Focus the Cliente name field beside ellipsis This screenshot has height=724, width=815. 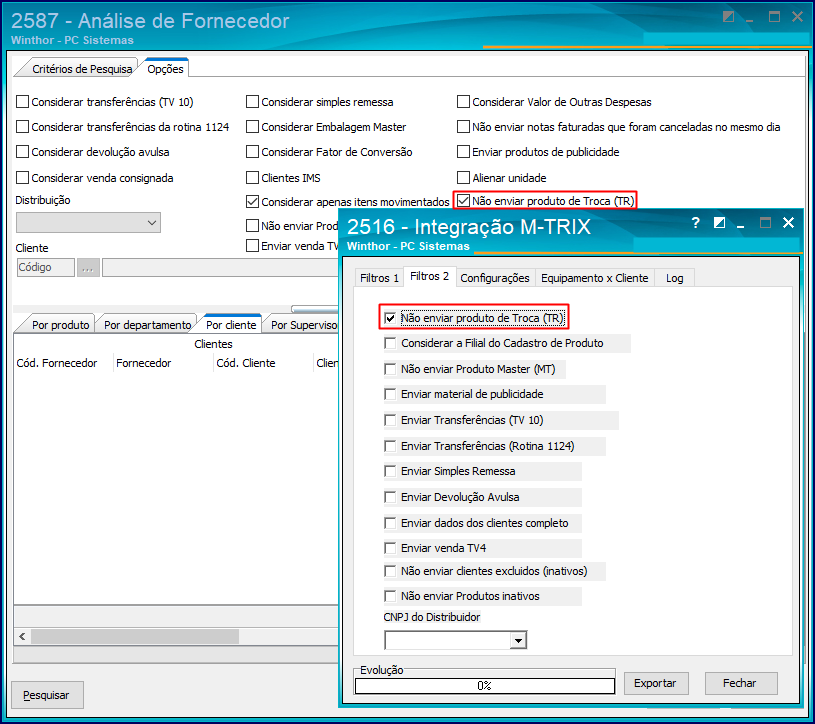pos(220,268)
